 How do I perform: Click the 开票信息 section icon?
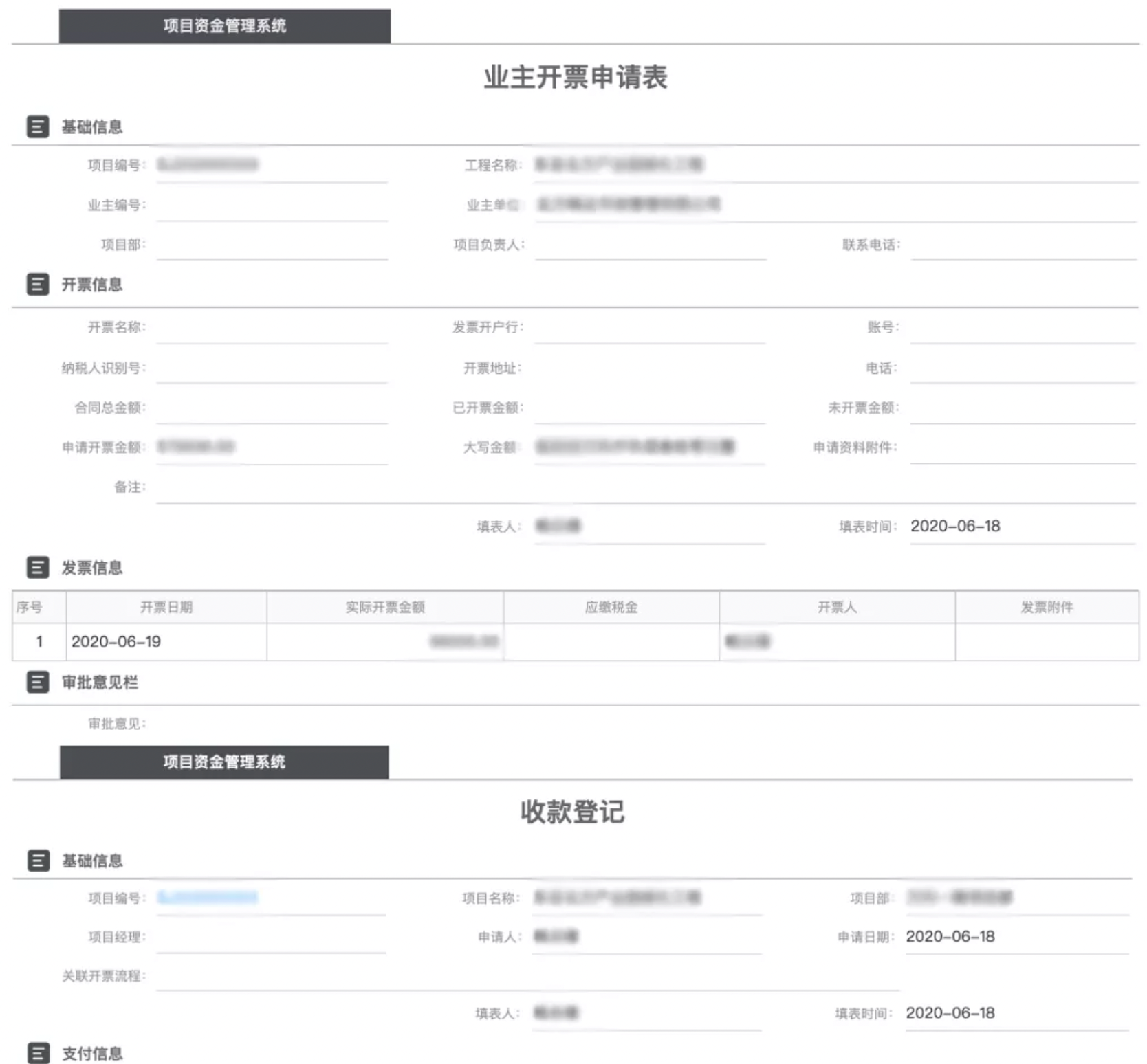pos(38,285)
